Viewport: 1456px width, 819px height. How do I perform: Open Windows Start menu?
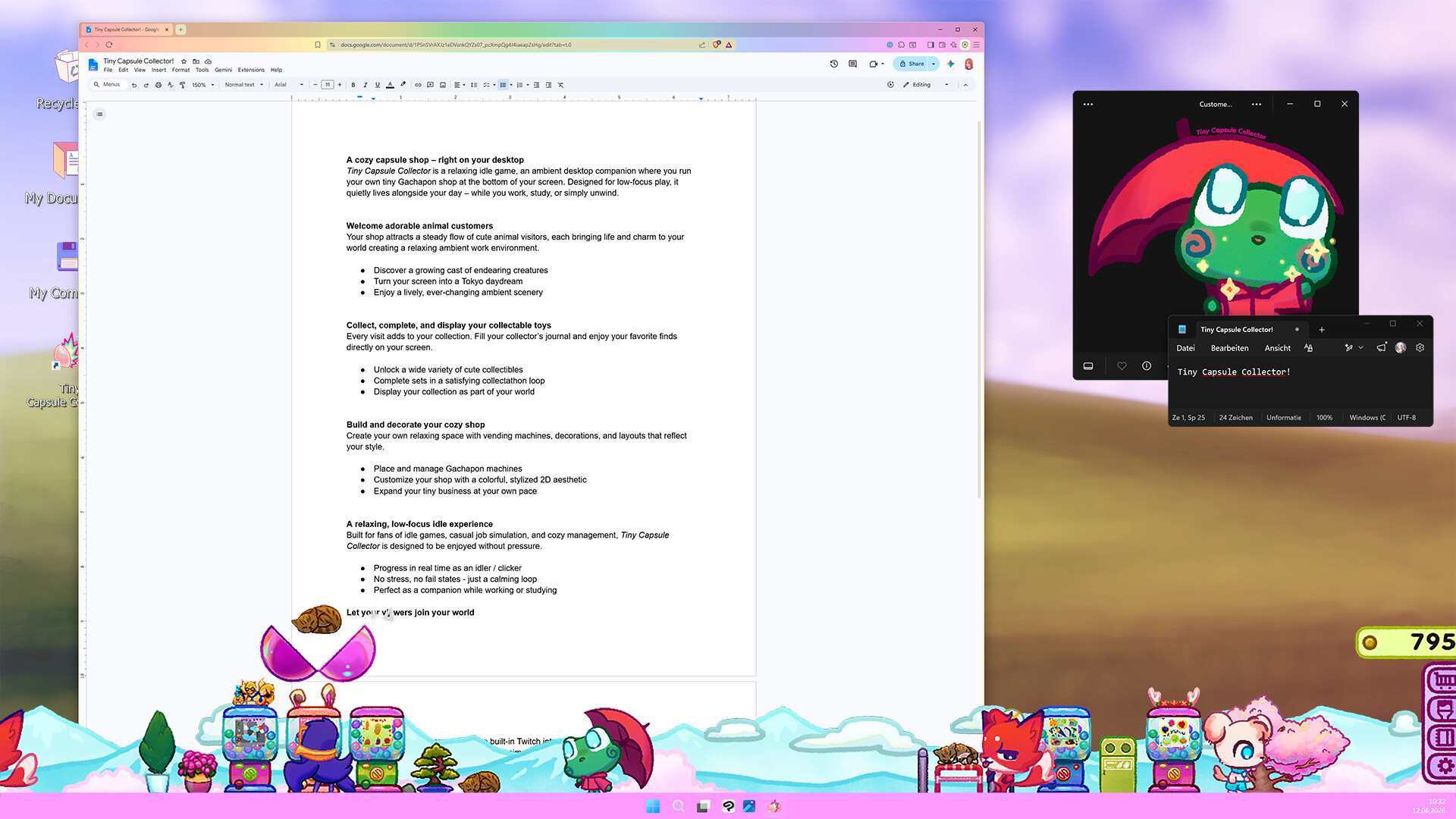[x=653, y=807]
